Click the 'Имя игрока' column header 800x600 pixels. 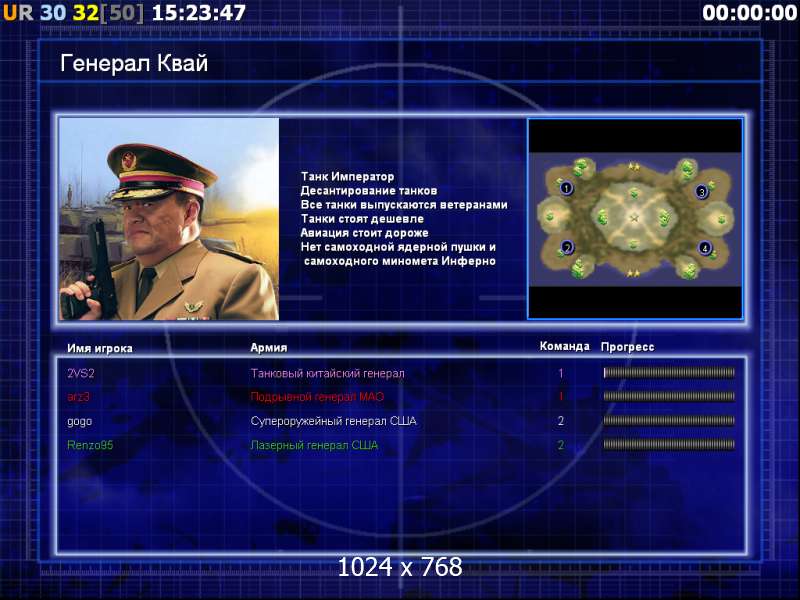point(100,348)
